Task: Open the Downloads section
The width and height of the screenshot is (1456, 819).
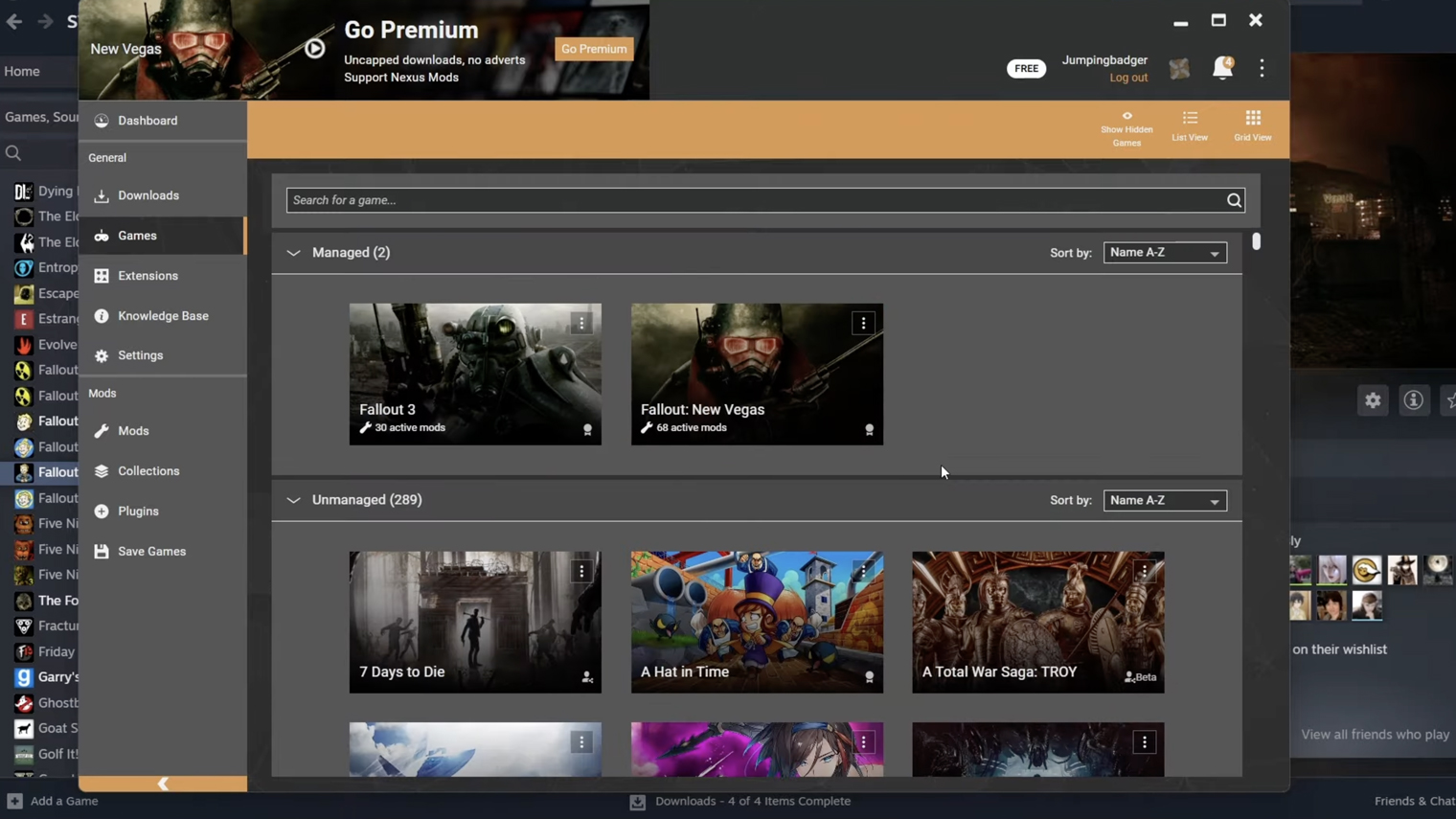Action: click(x=162, y=195)
